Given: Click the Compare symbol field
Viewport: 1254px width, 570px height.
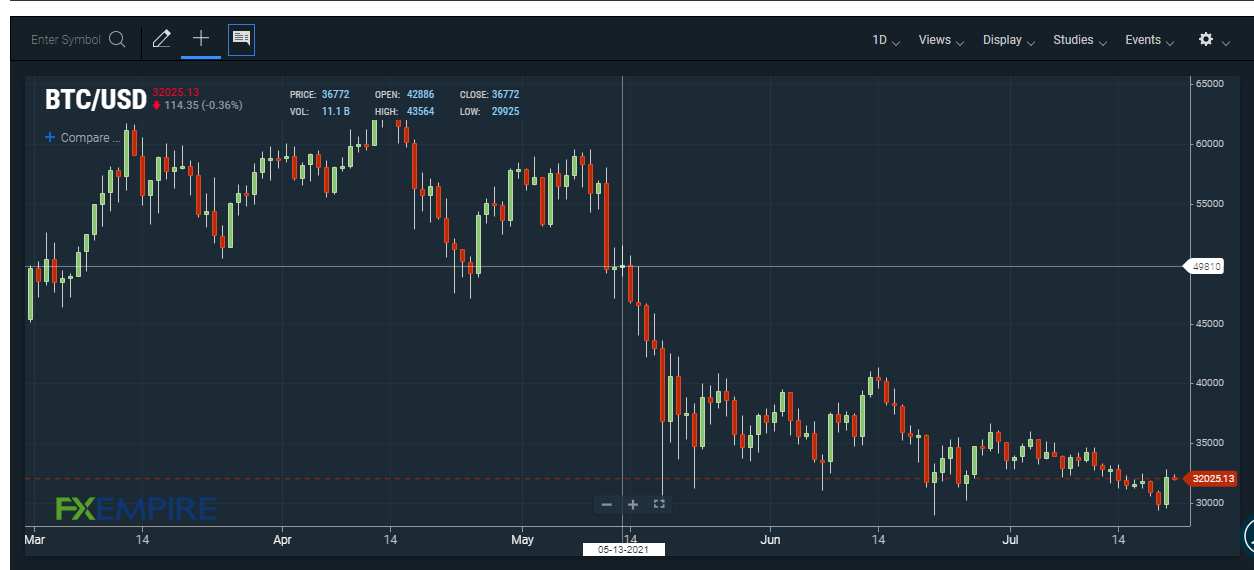Looking at the screenshot, I should (x=90, y=137).
